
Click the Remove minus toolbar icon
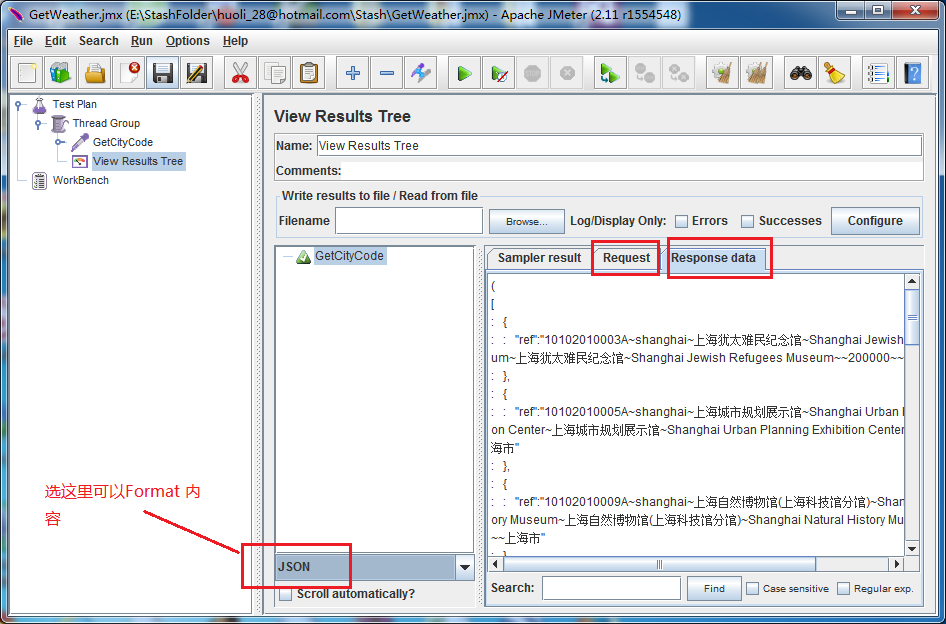[387, 73]
